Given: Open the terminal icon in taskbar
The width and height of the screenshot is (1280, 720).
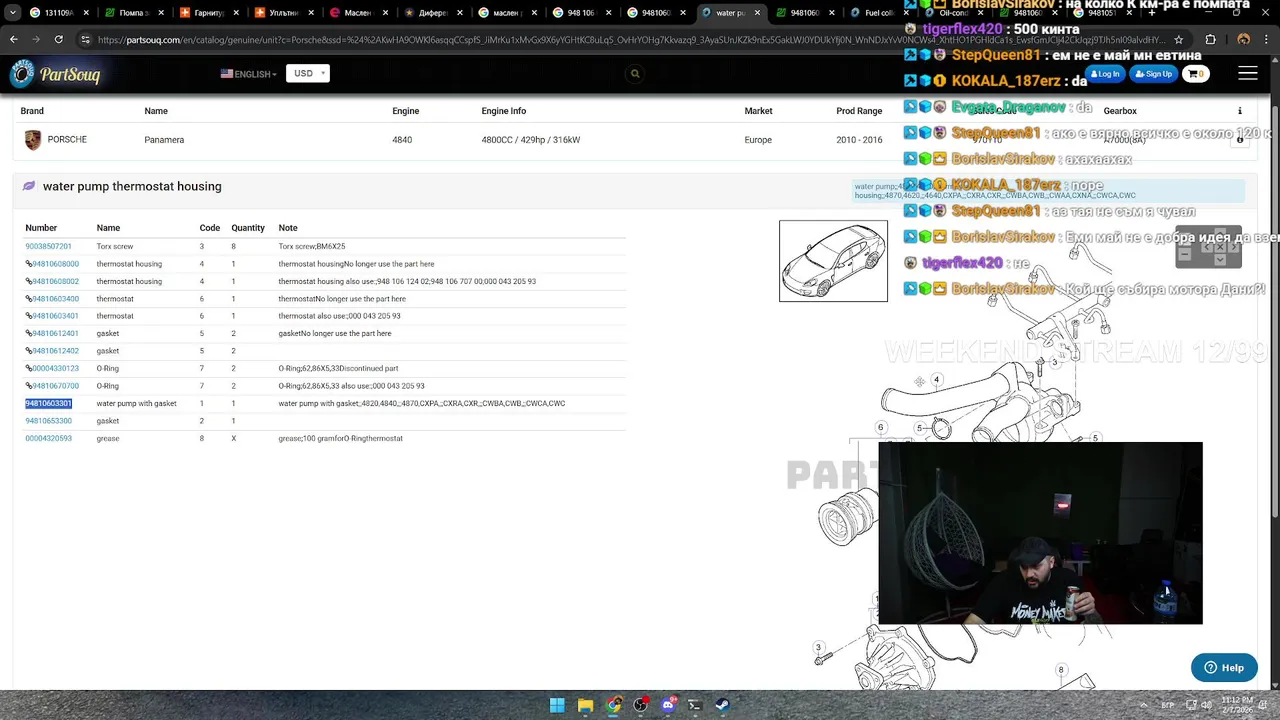Looking at the screenshot, I should pyautogui.click(x=695, y=705).
